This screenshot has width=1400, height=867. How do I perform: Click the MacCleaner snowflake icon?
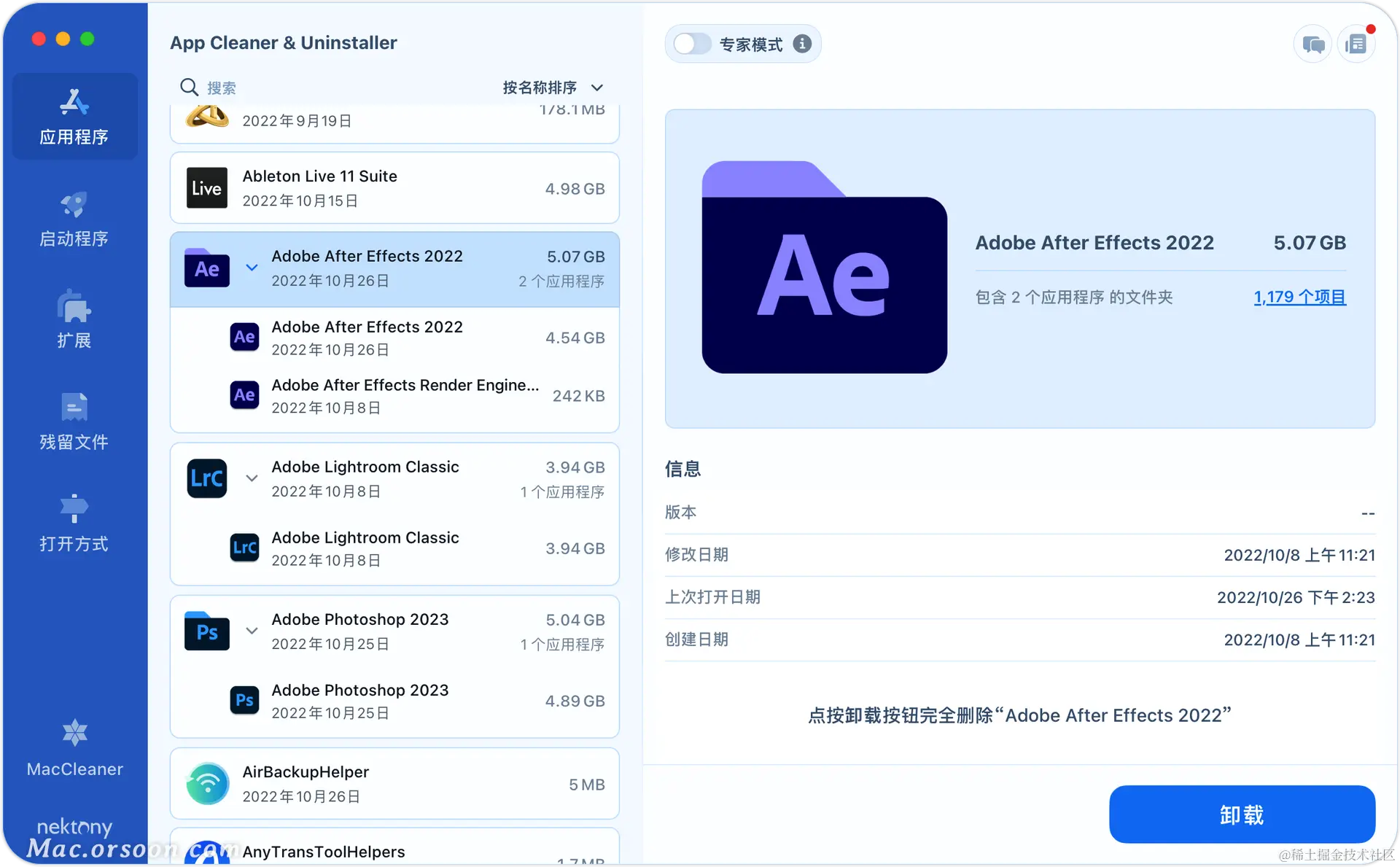click(x=74, y=733)
